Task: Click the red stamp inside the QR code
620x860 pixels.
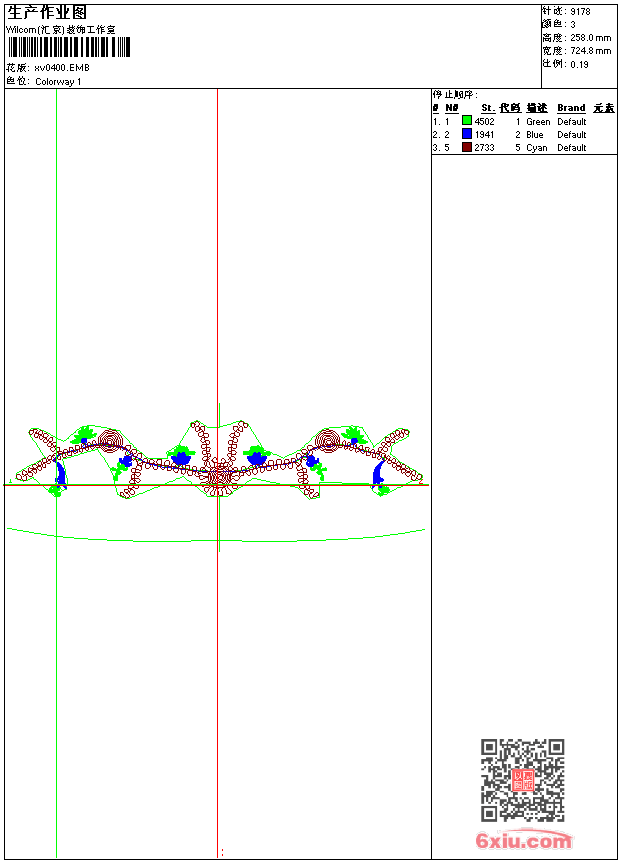Action: tap(523, 780)
